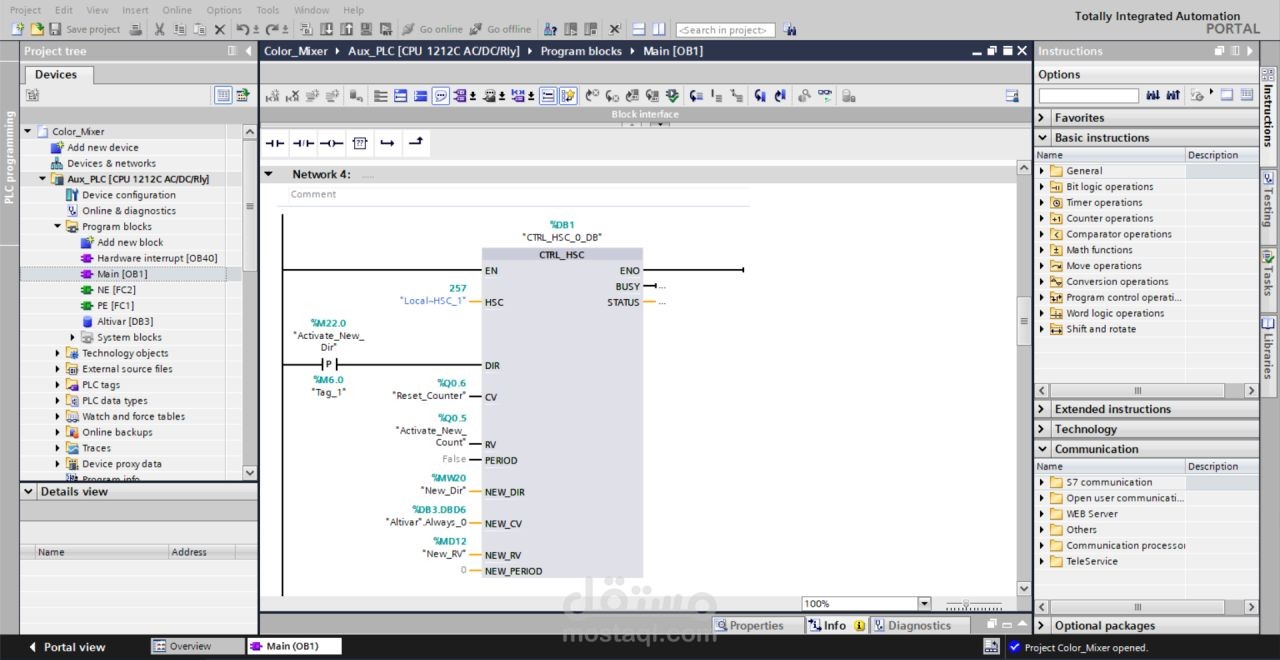The width and height of the screenshot is (1280, 660).
Task: Select Hardware interrupt [OB40] block
Action: pos(156,258)
